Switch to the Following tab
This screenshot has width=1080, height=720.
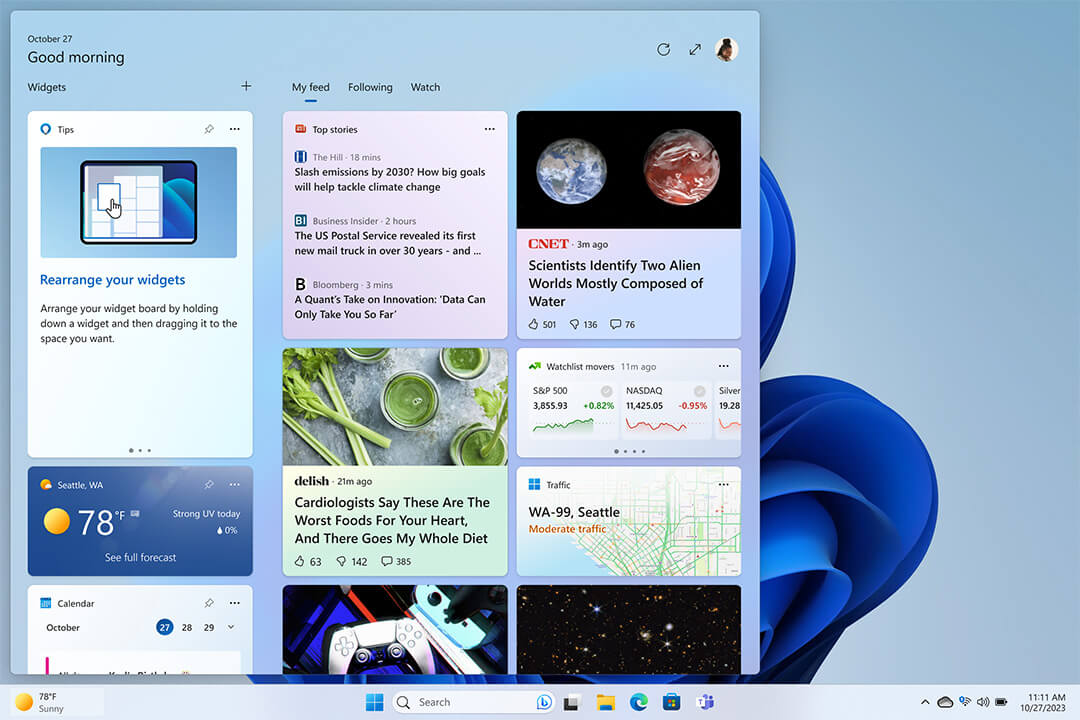(370, 87)
